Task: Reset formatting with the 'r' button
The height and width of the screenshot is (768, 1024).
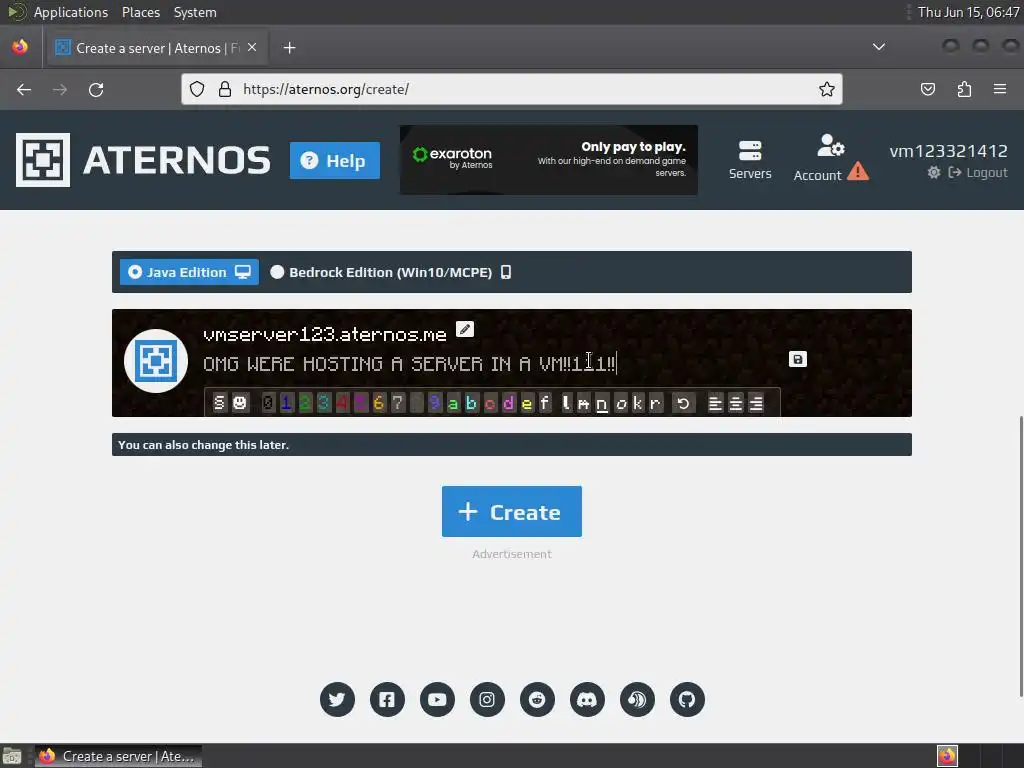Action: [655, 403]
